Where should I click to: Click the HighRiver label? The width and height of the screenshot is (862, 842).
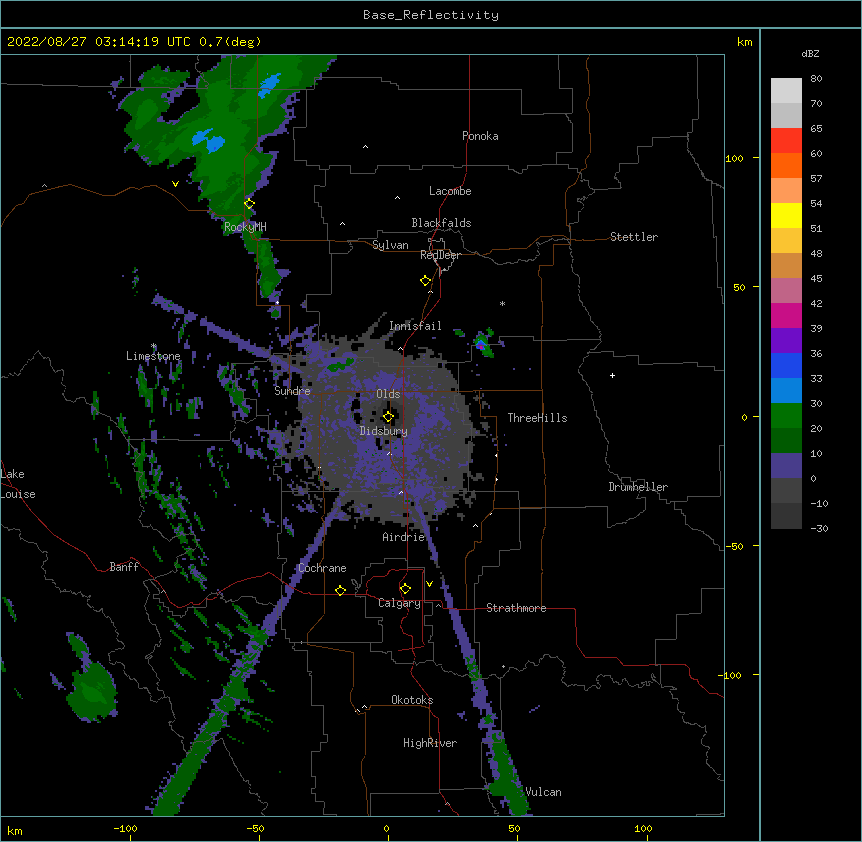point(430,743)
